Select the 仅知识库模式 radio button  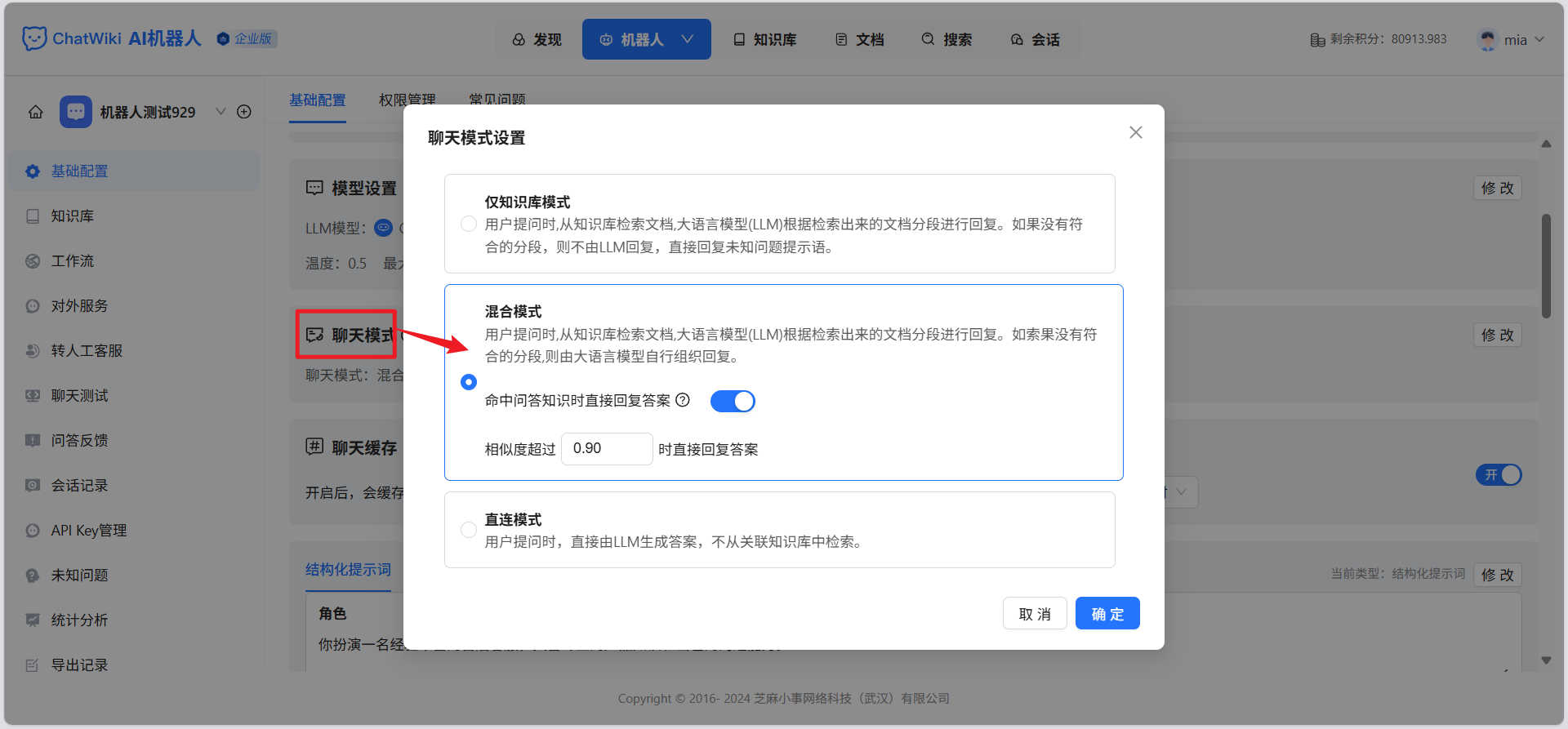(469, 224)
